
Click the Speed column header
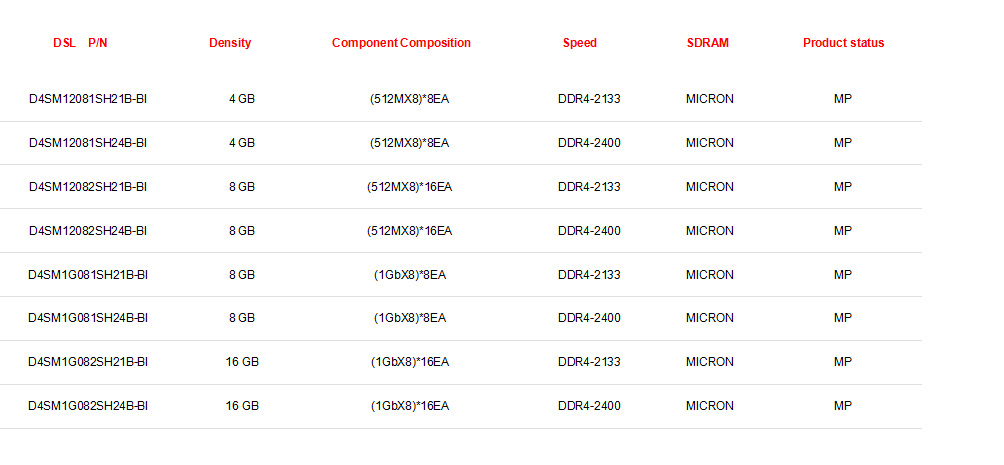coord(580,43)
